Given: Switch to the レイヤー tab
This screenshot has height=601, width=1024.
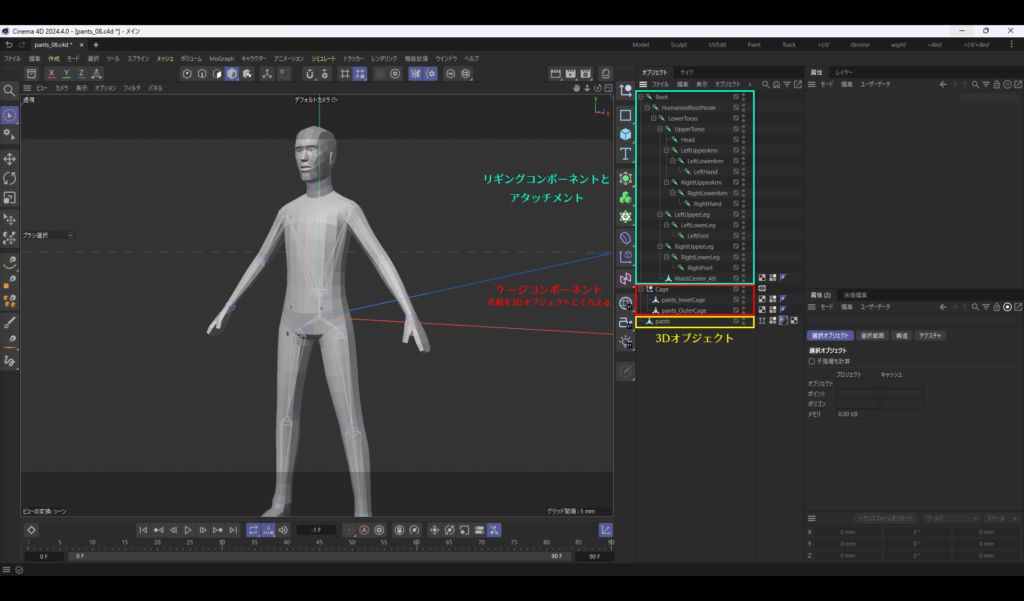Looking at the screenshot, I should pyautogui.click(x=844, y=73).
